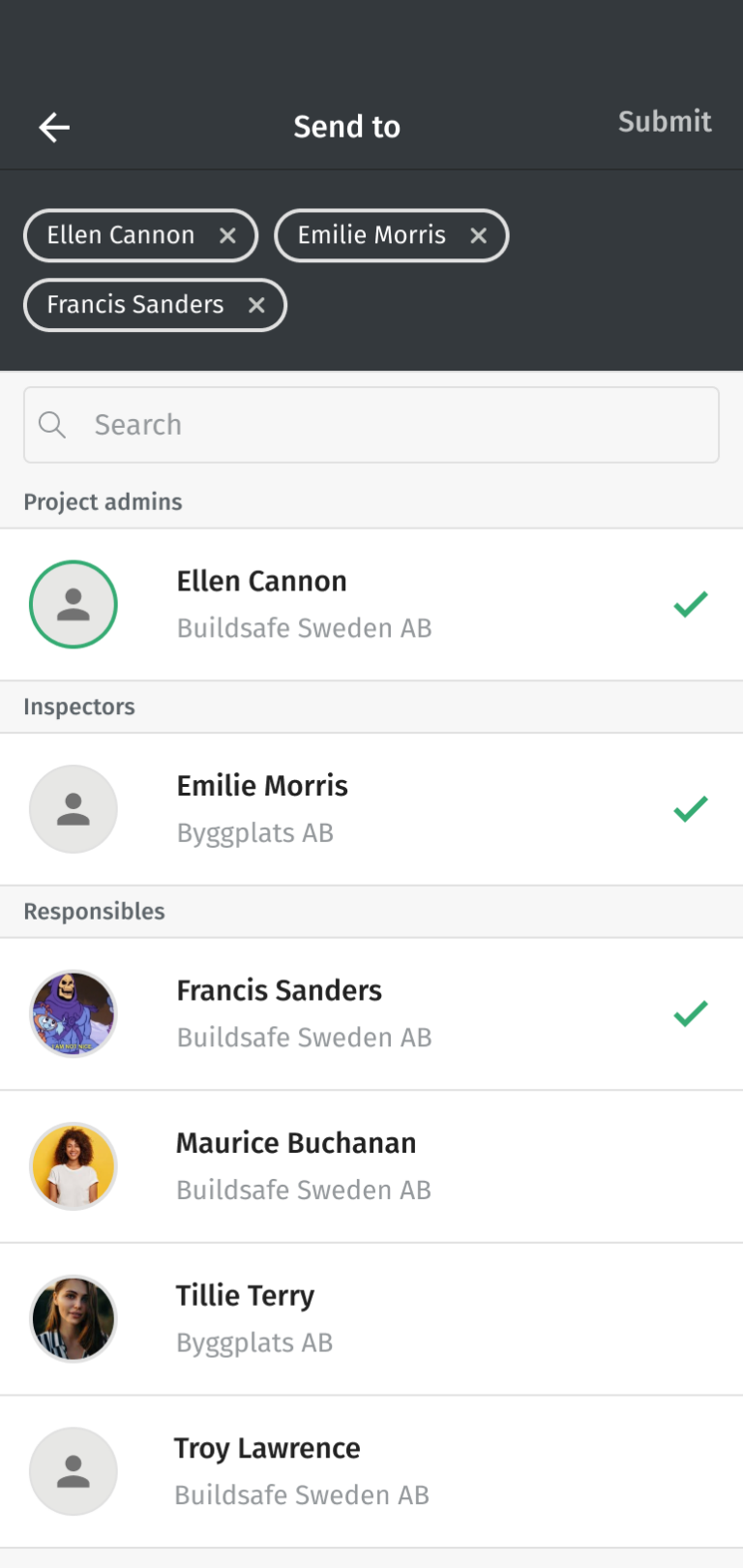Uncheck Francis Sanders's green checkmark

point(691,1013)
